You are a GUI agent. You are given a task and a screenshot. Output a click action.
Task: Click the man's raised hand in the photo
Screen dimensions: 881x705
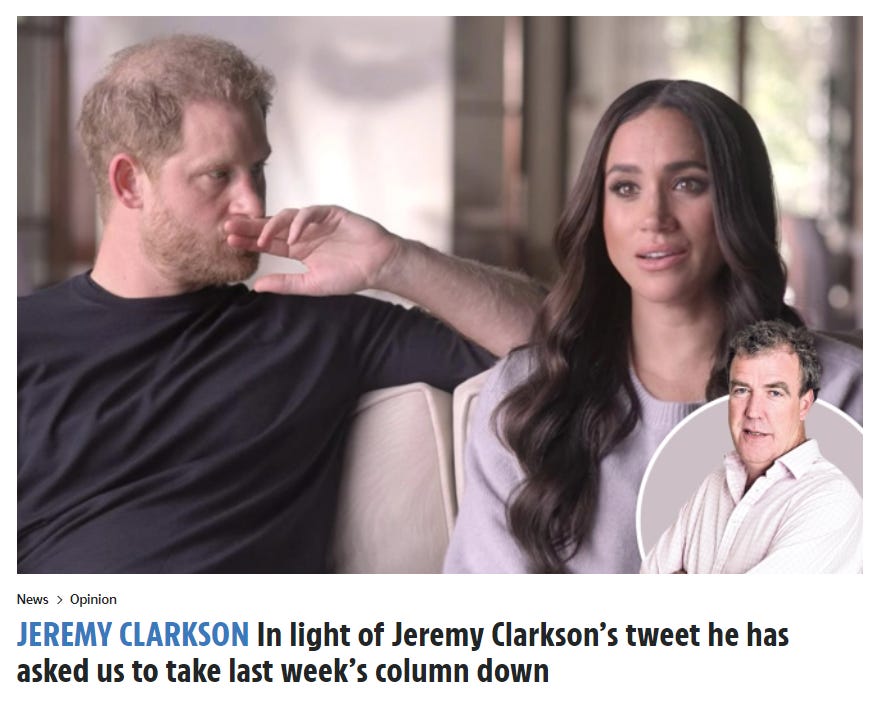click(x=315, y=247)
